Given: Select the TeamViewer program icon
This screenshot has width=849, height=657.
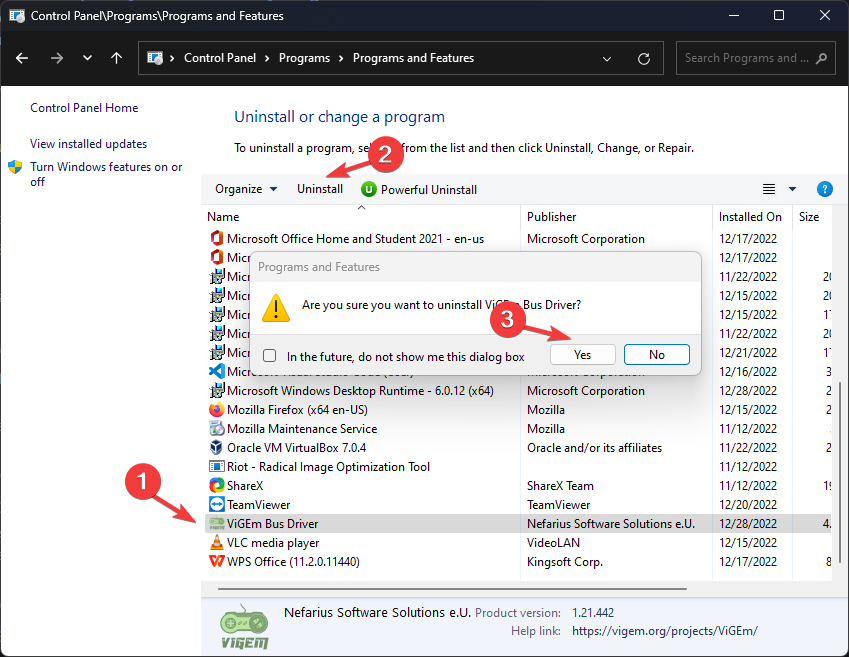Looking at the screenshot, I should 216,505.
